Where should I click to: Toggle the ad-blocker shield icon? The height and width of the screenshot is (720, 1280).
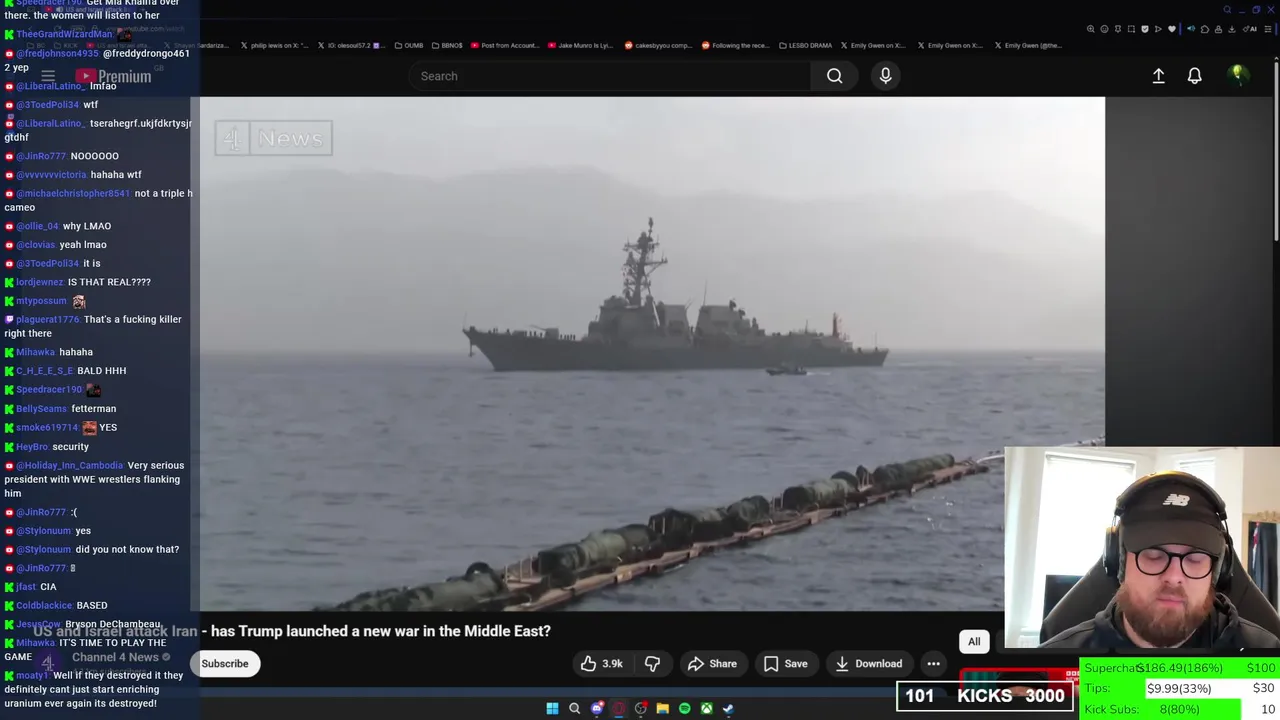(1145, 29)
